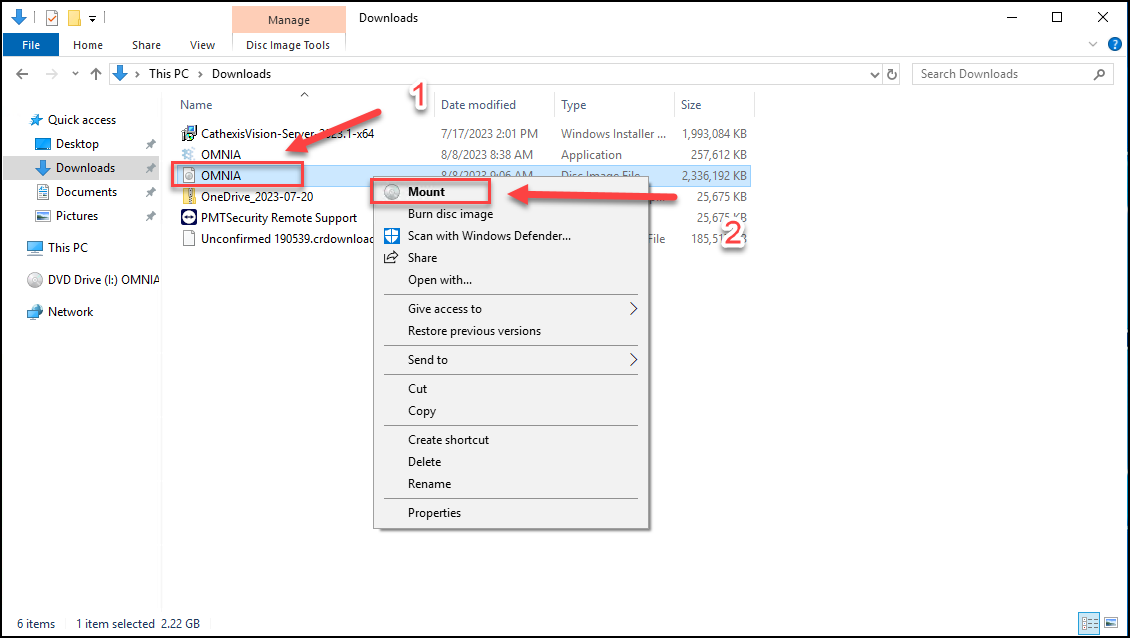Image resolution: width=1130 pixels, height=638 pixels.
Task: Open Pictures in the navigation pane
Action: pyautogui.click(x=77, y=216)
